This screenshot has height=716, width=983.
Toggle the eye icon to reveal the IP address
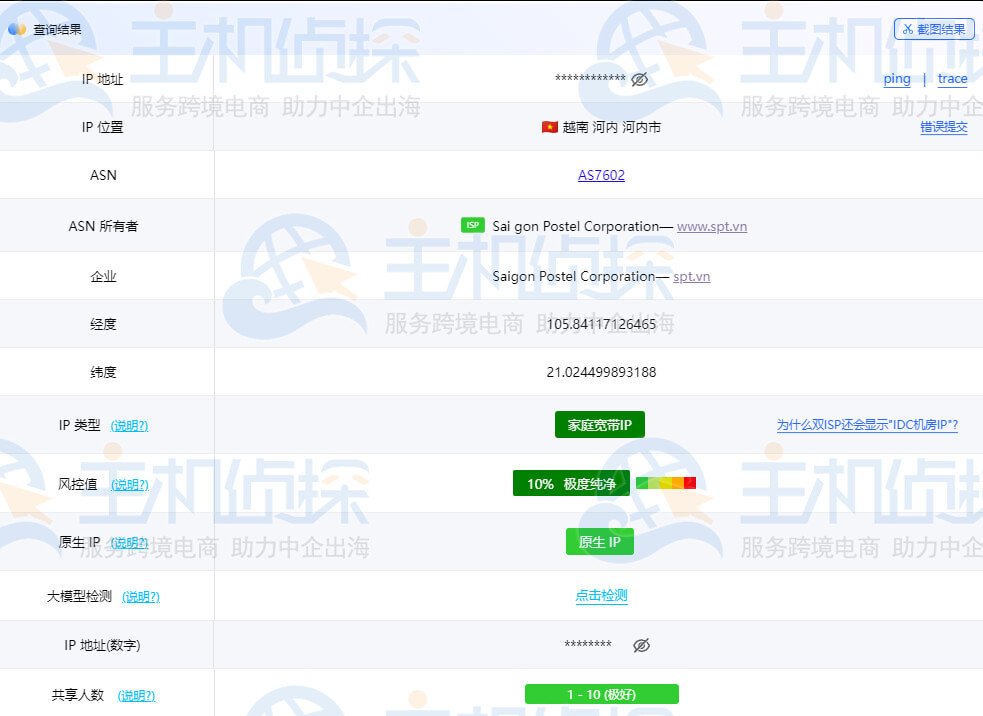640,78
